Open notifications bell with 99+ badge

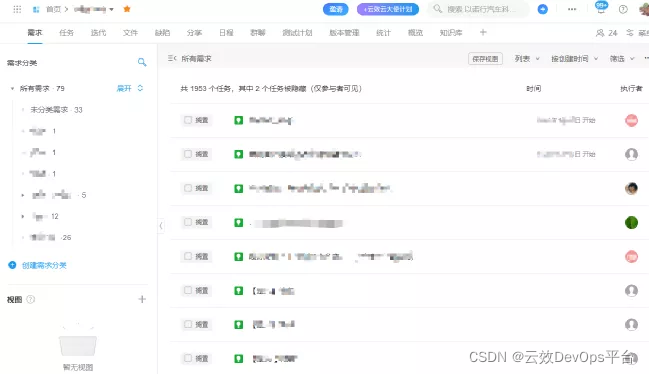click(x=601, y=8)
